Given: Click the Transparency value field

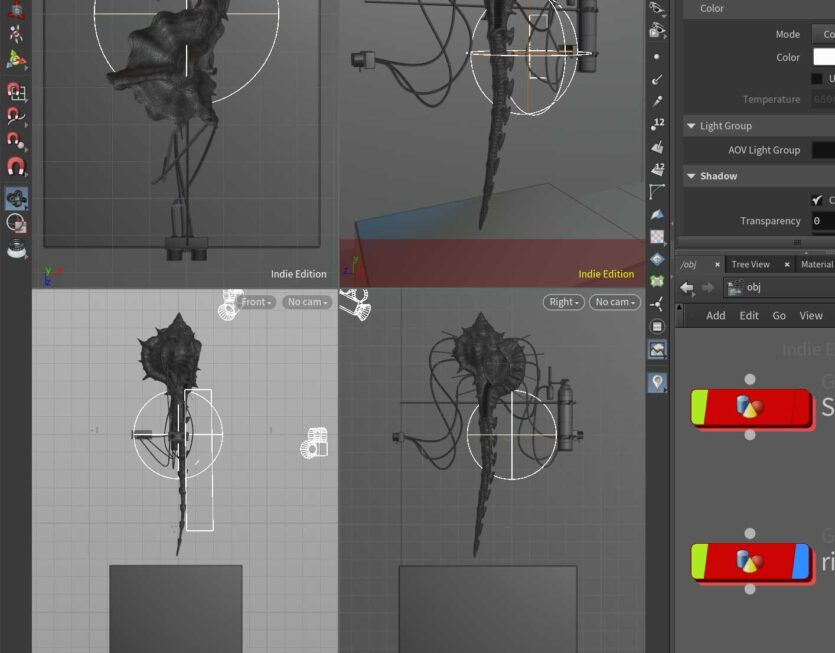Looking at the screenshot, I should tap(822, 221).
